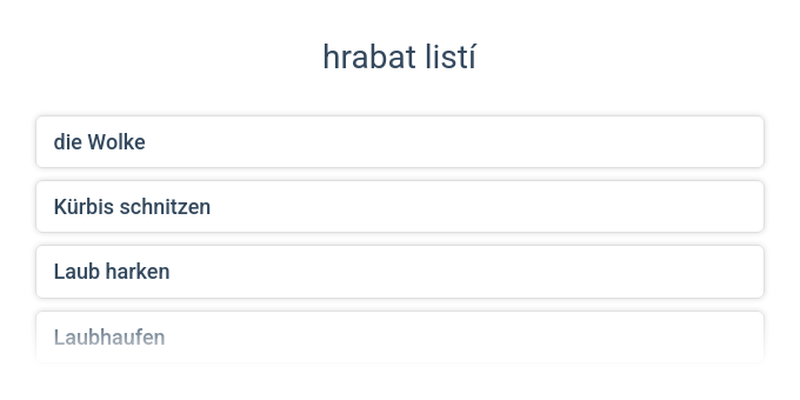This screenshot has width=800, height=400.
Task: Click the word "listí" in the heading
Action: pos(448,58)
